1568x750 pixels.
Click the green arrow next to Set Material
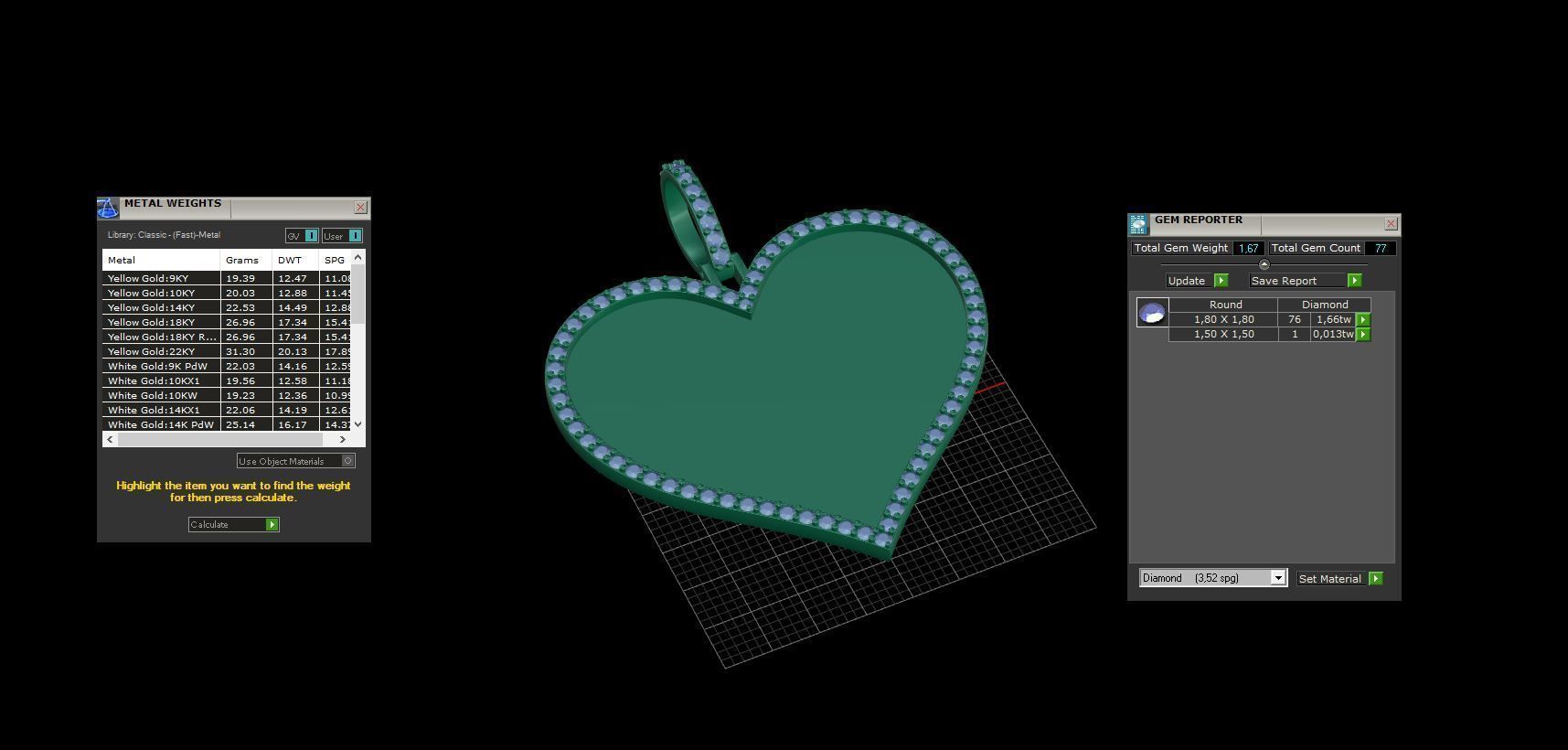(x=1376, y=579)
